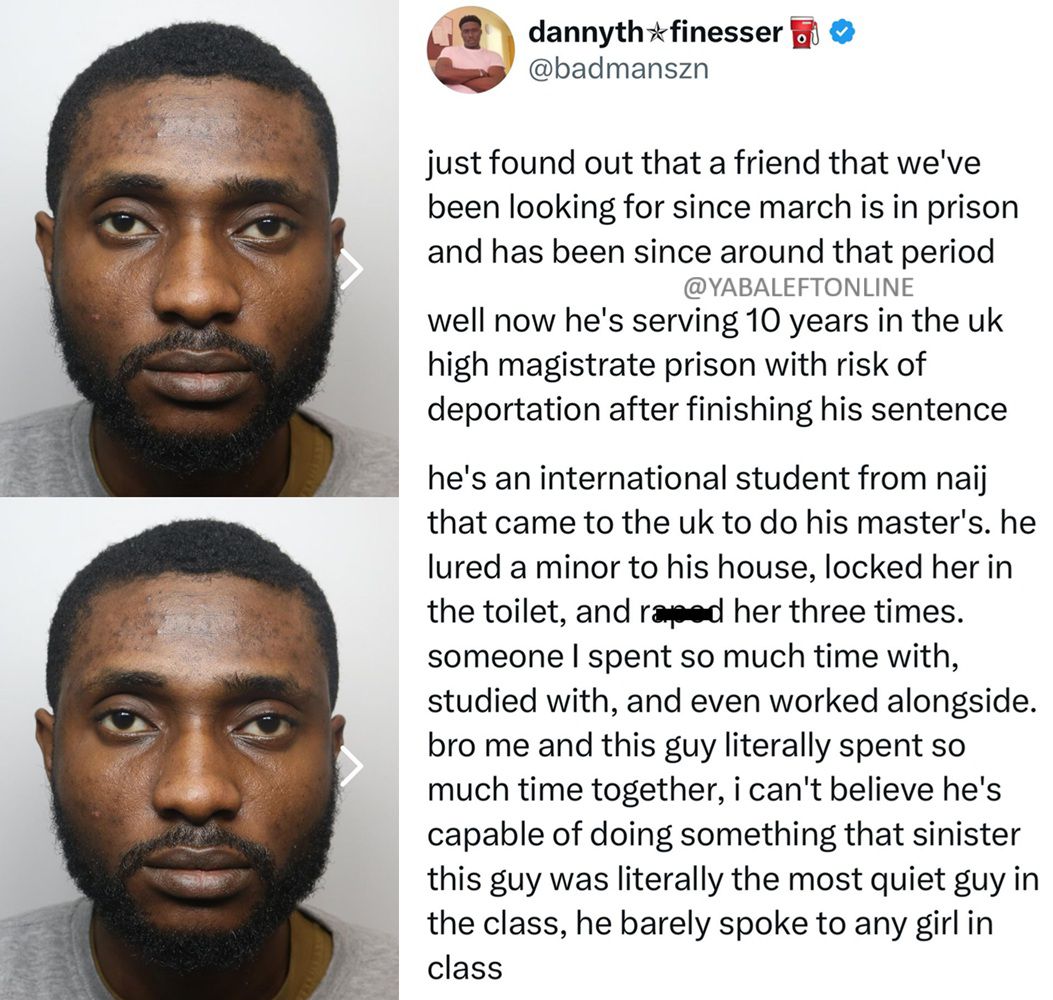Open the dannythfinesser display name

coord(655,32)
